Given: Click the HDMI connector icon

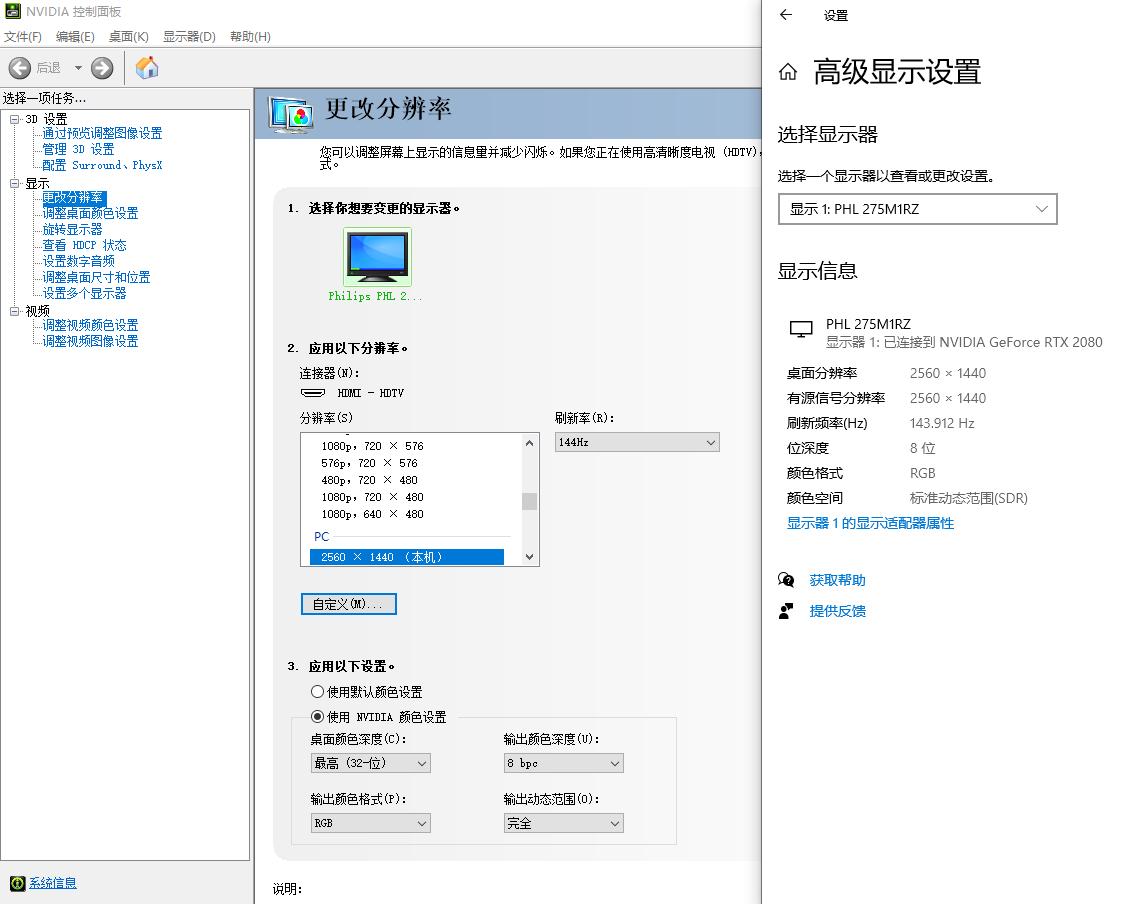Looking at the screenshot, I should 313,393.
